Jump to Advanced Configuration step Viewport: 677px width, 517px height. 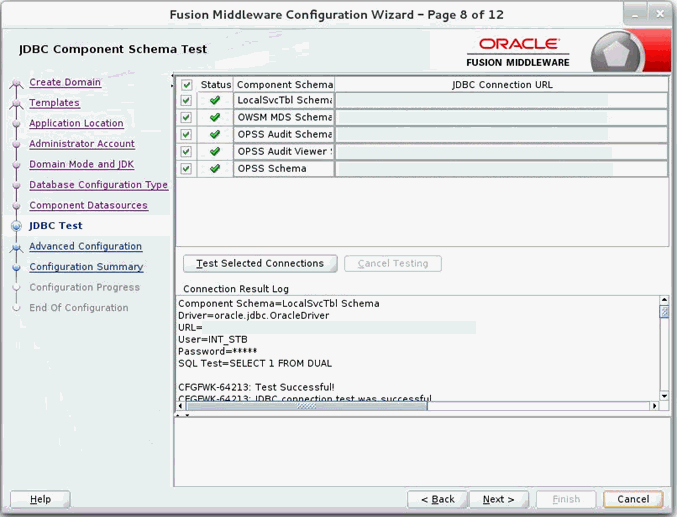tap(85, 246)
